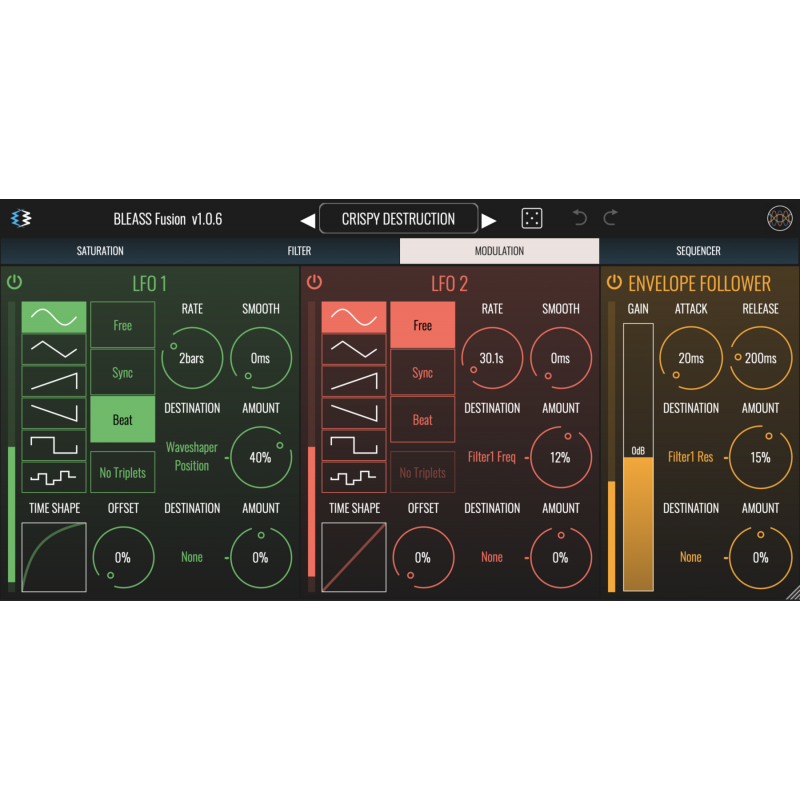Go to next preset with right arrow

click(489, 220)
